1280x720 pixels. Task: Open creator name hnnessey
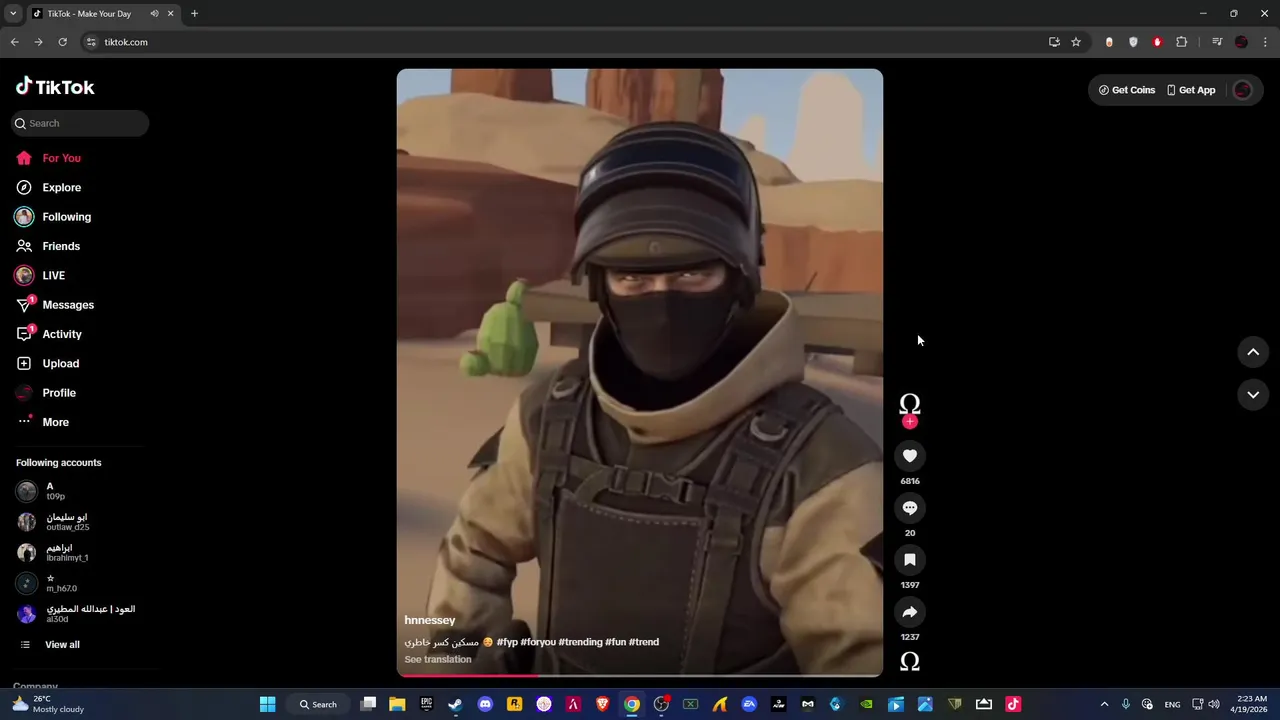430,620
